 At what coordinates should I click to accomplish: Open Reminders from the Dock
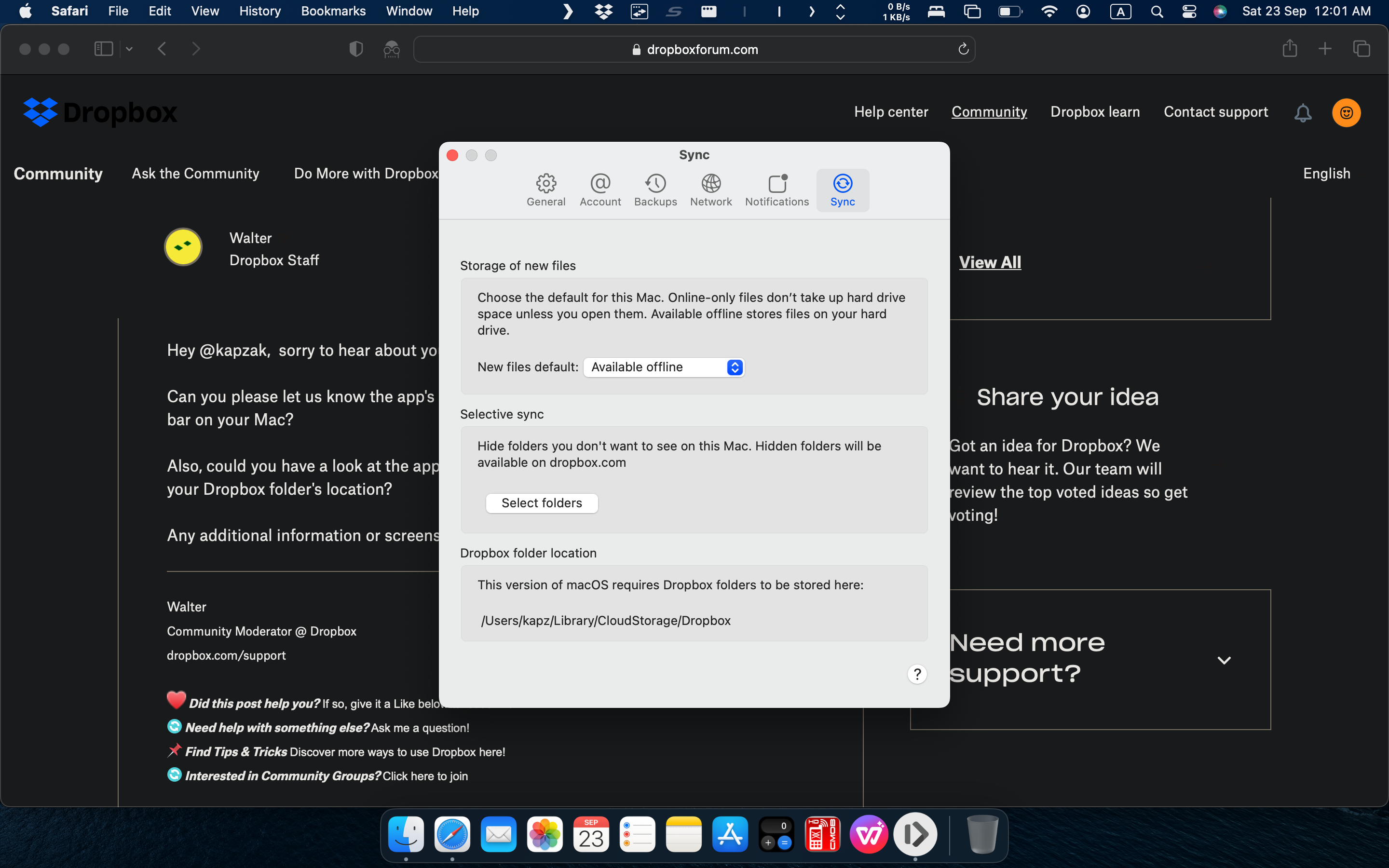point(637,834)
